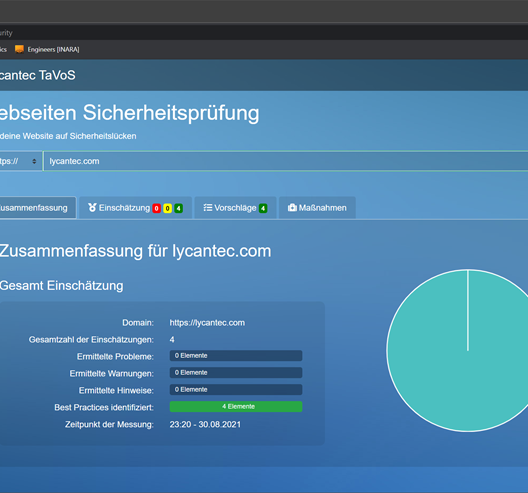Image resolution: width=528 pixels, height=493 pixels.
Task: Click the orange Engineers bookmark favicon
Action: tap(19, 50)
